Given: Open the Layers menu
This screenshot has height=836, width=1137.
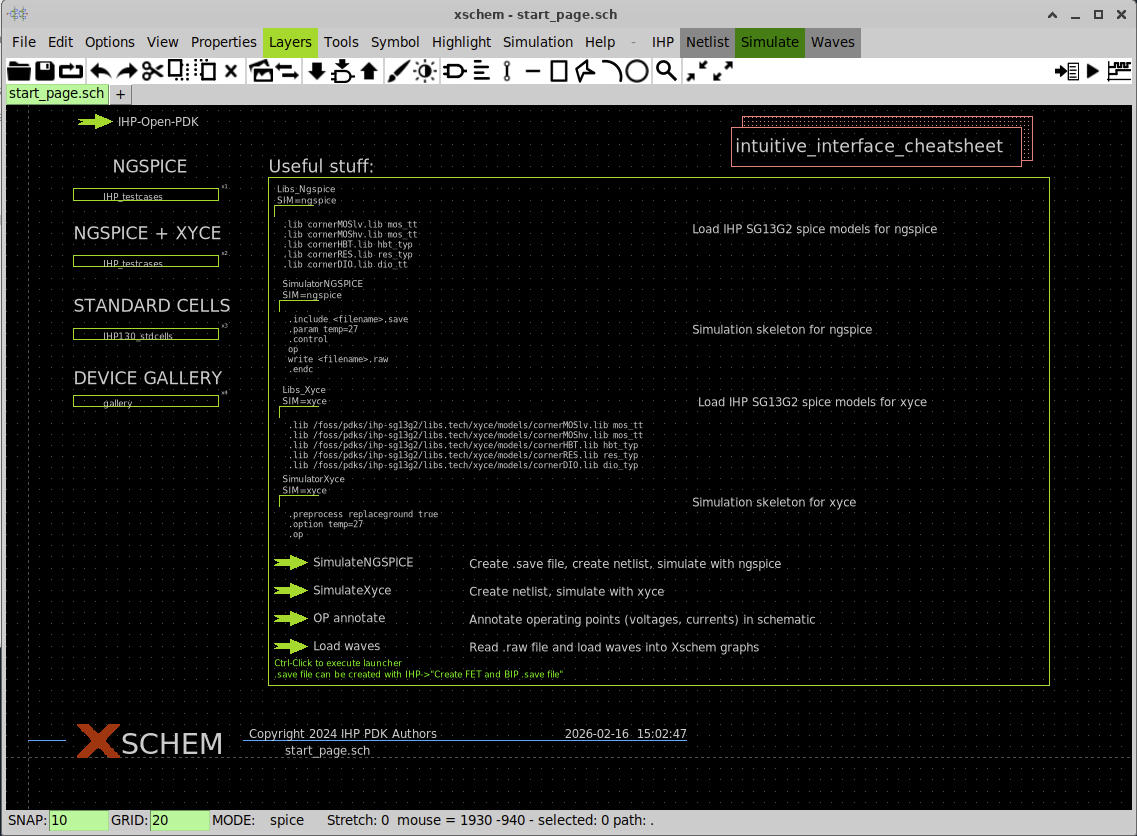Looking at the screenshot, I should coord(290,42).
